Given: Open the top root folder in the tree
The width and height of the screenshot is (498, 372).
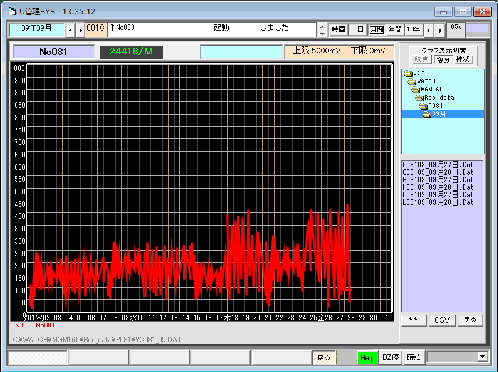Looking at the screenshot, I should [x=409, y=73].
